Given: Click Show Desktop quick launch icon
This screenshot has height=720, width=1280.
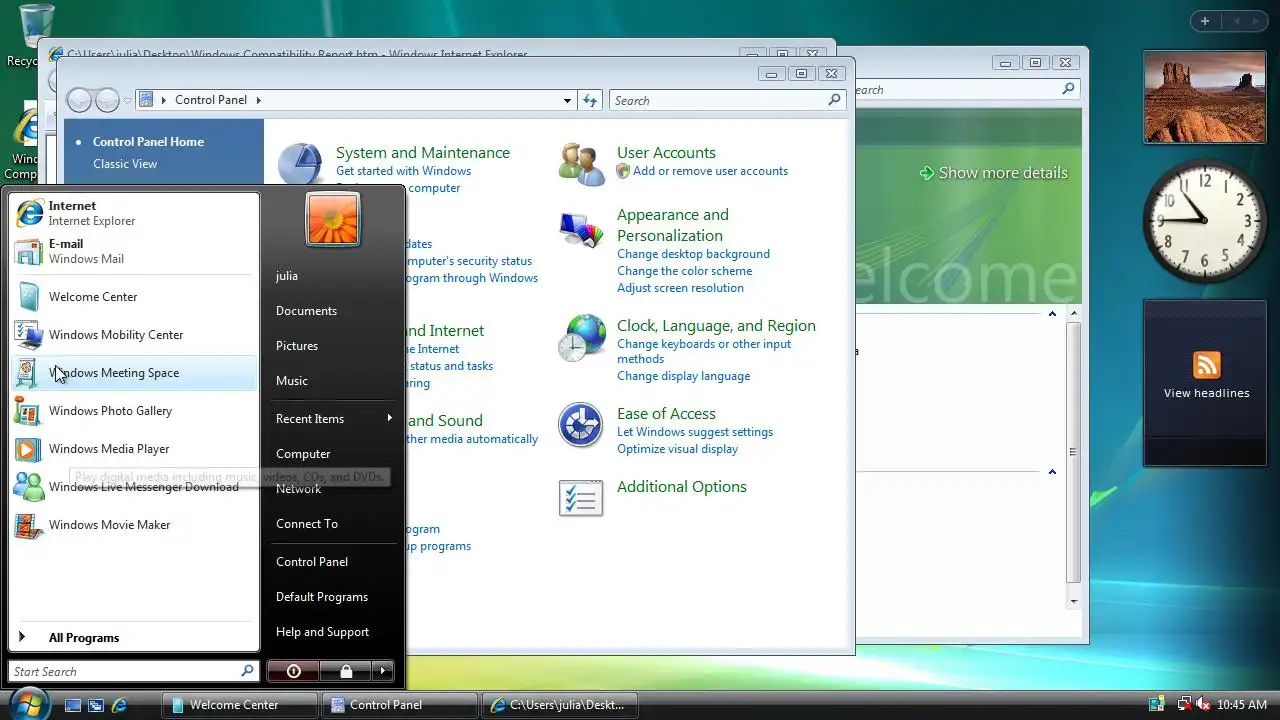Looking at the screenshot, I should pos(73,705).
